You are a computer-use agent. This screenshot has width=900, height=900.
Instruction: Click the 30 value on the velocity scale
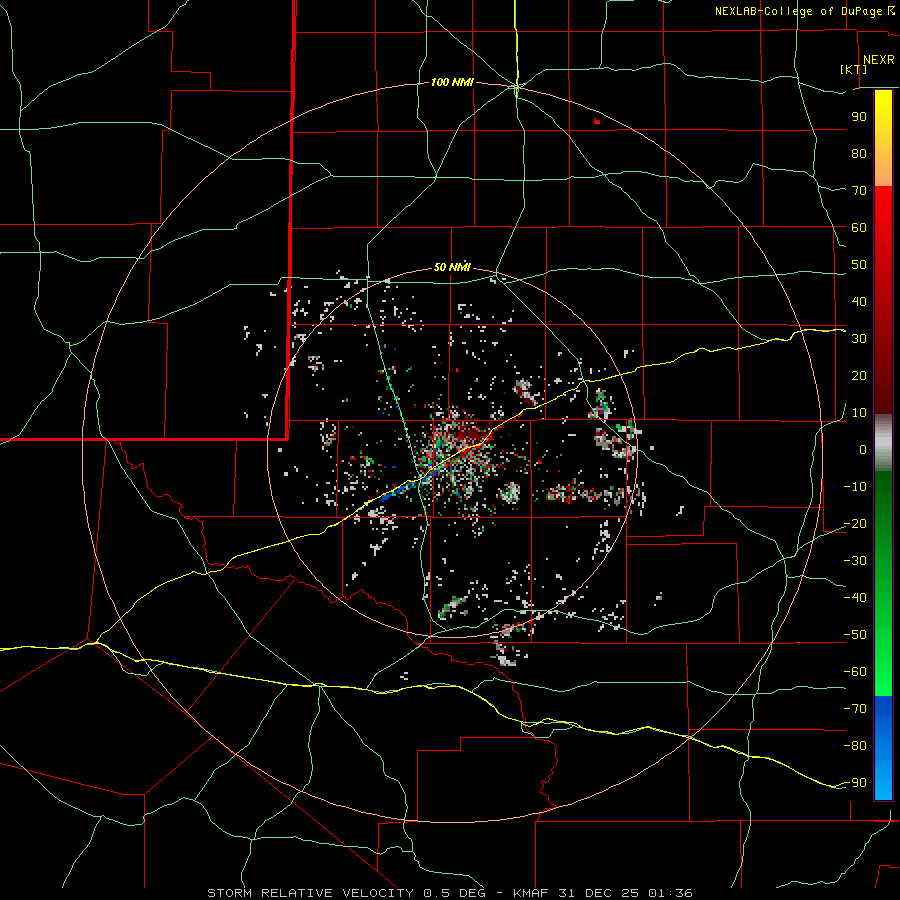[859, 339]
